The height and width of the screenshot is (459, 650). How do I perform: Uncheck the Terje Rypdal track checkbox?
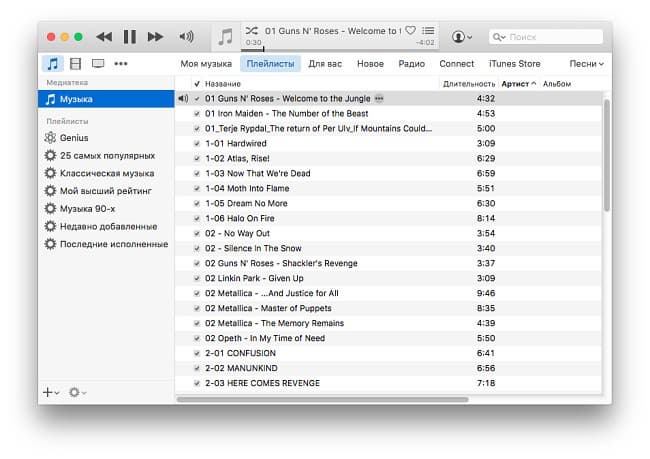tap(197, 129)
